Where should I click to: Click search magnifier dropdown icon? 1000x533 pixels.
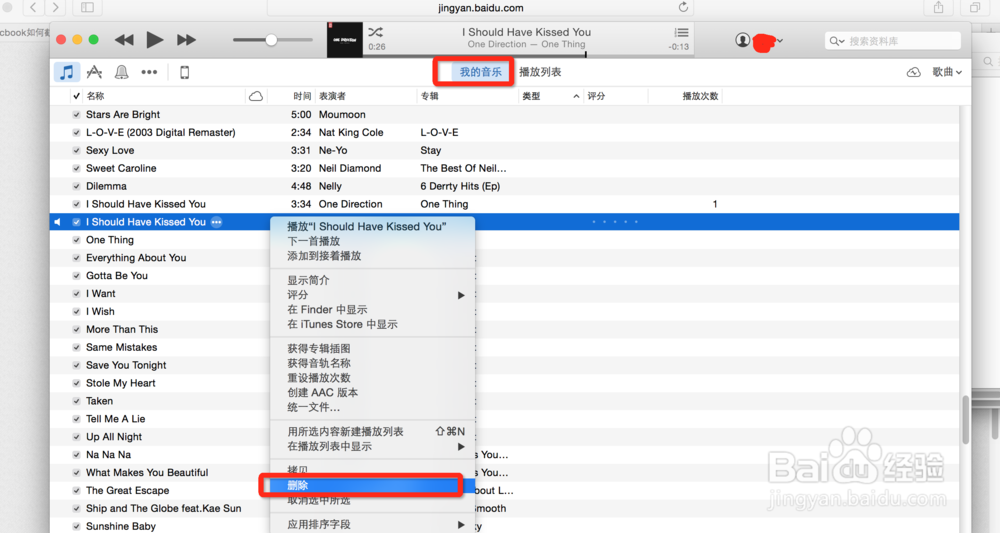(x=837, y=41)
